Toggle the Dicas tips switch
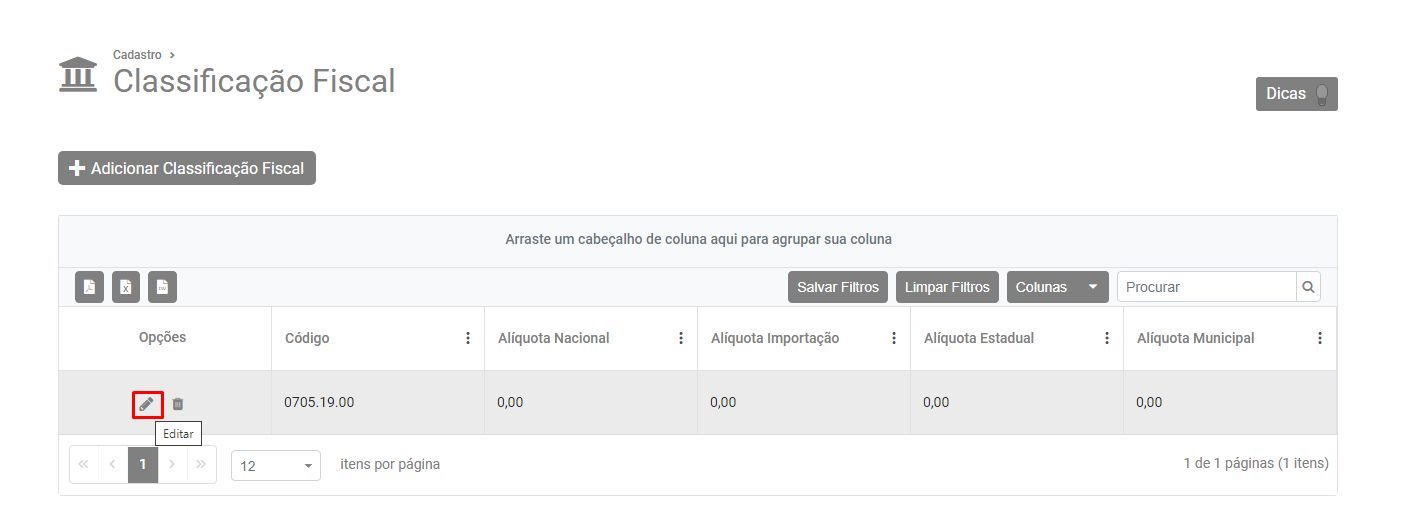 1322,94
